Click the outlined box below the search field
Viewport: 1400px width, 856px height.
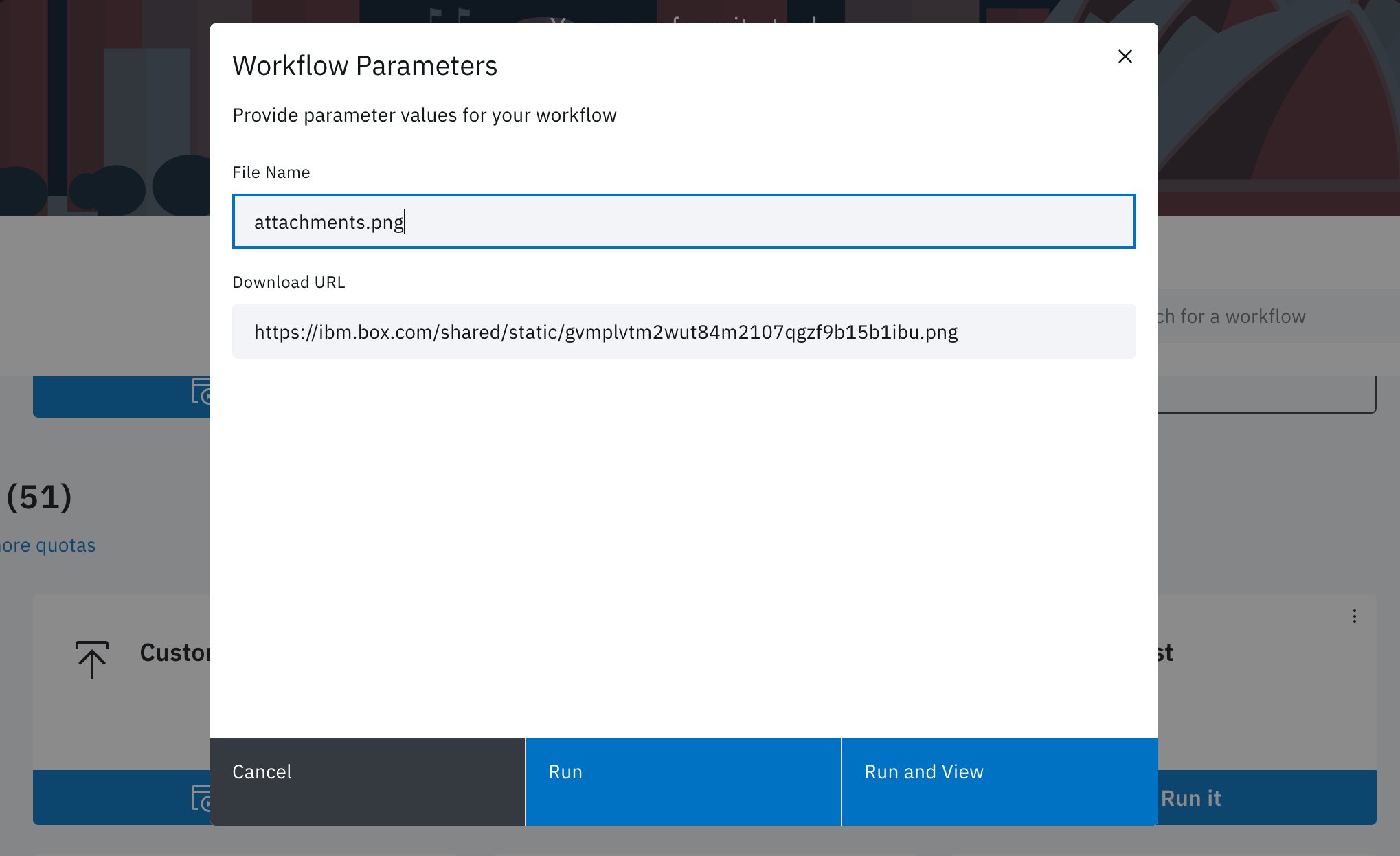pos(1267,395)
